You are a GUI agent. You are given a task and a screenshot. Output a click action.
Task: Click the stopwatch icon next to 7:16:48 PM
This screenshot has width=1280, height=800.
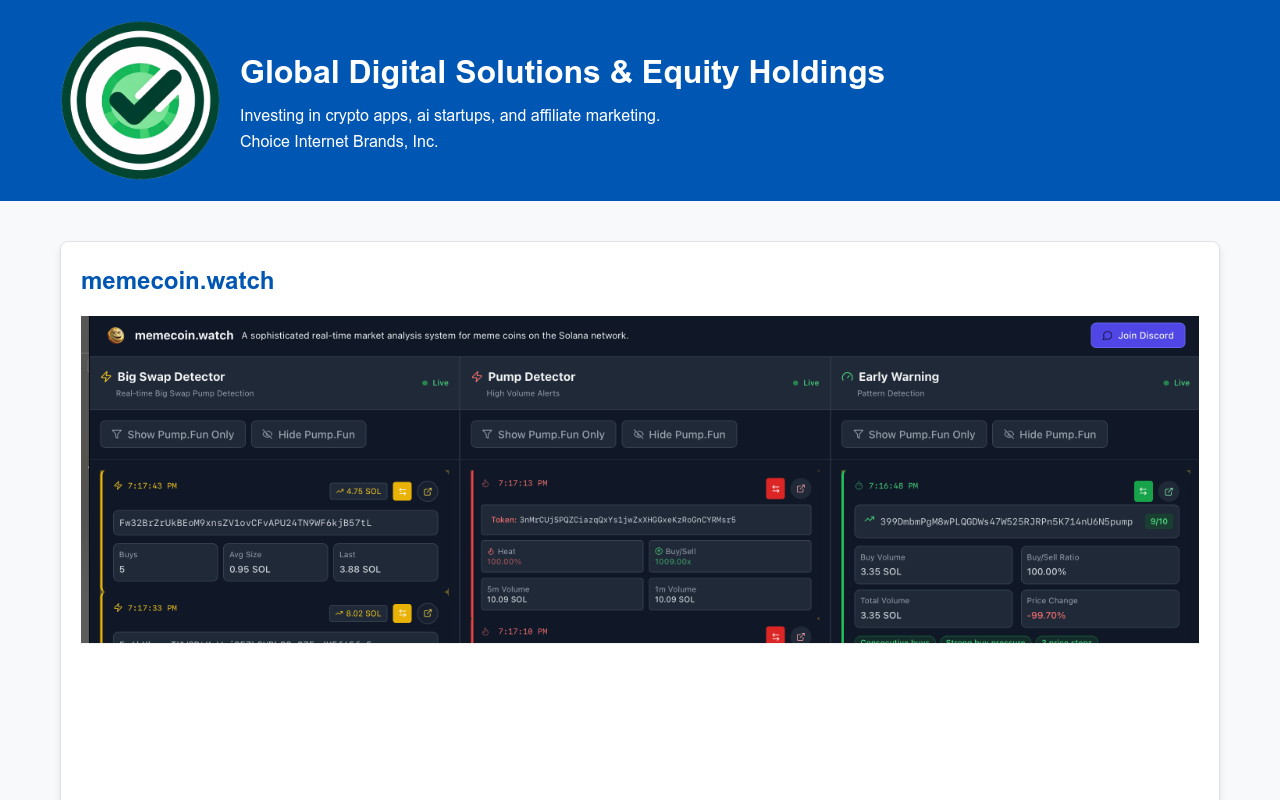coord(858,486)
